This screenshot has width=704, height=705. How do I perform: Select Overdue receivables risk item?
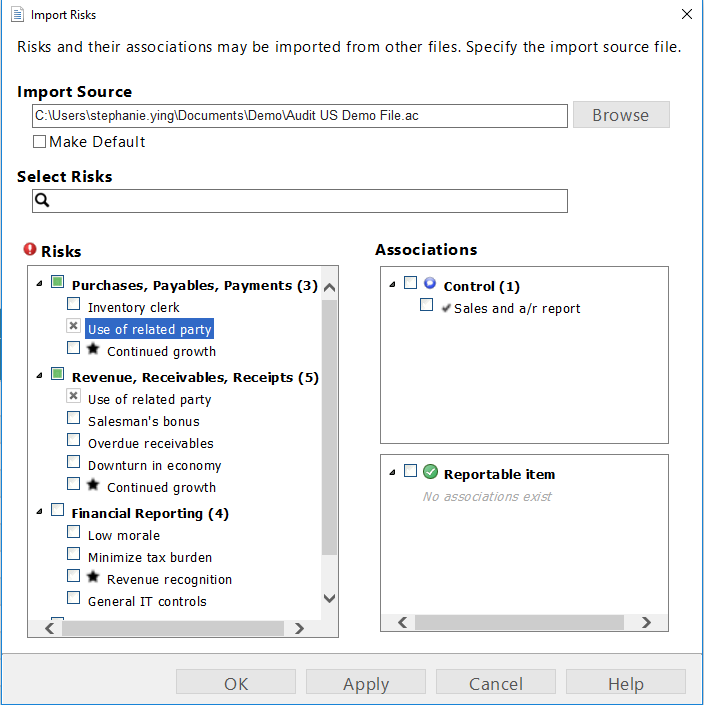(x=150, y=443)
